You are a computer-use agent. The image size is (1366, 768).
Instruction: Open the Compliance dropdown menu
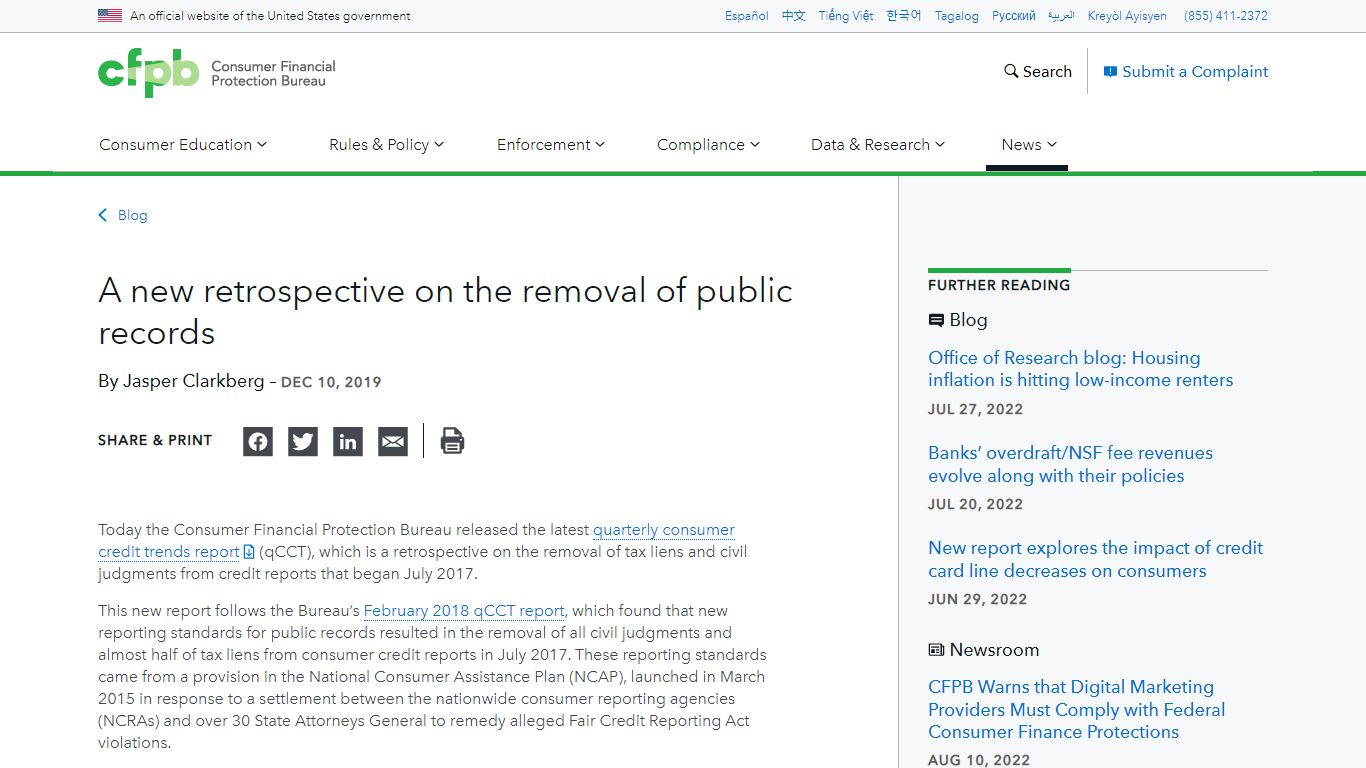(x=708, y=144)
